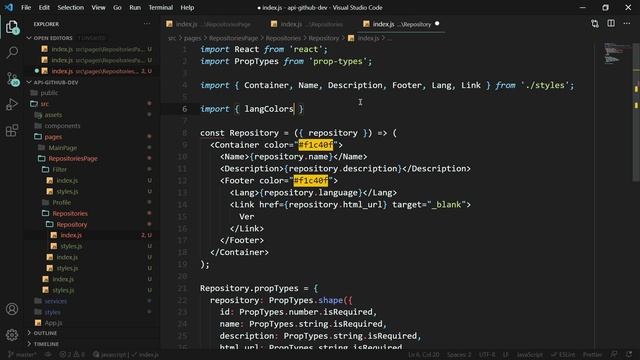Click the ESLint status bar item
Image resolution: width=640 pixels, height=360 pixels.
pyautogui.click(x=563, y=355)
